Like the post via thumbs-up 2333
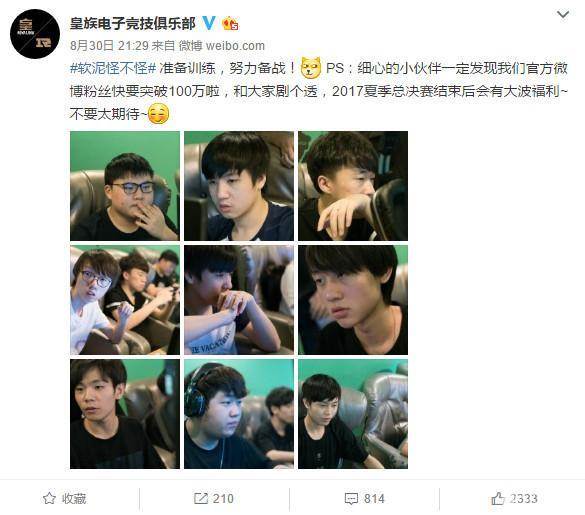This screenshot has width=585, height=515. [514, 498]
